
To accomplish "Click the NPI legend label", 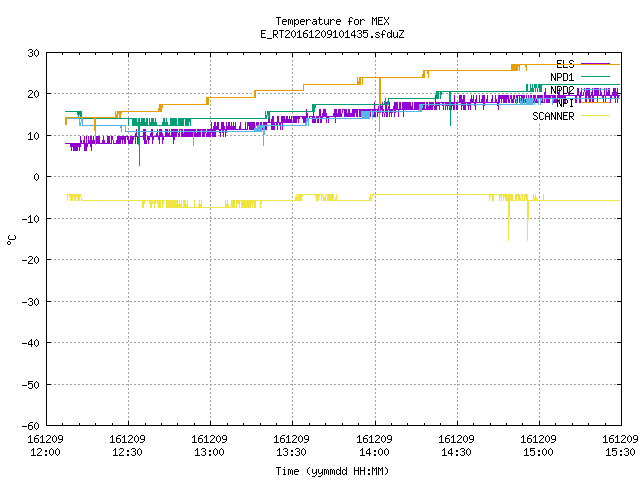I will point(565,103).
